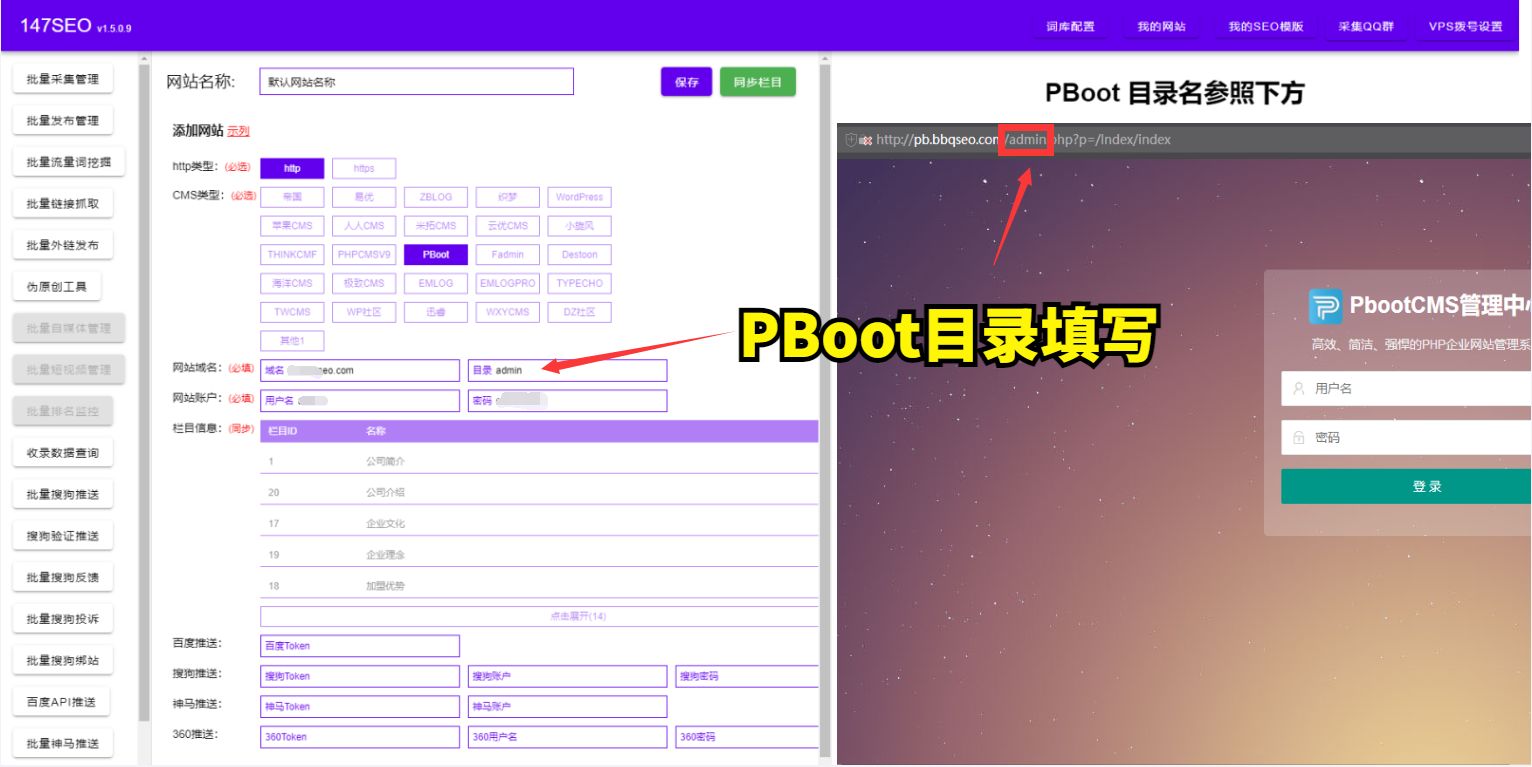Select the http protocol type
Viewport: 1532px width, 767px height.
[292, 168]
